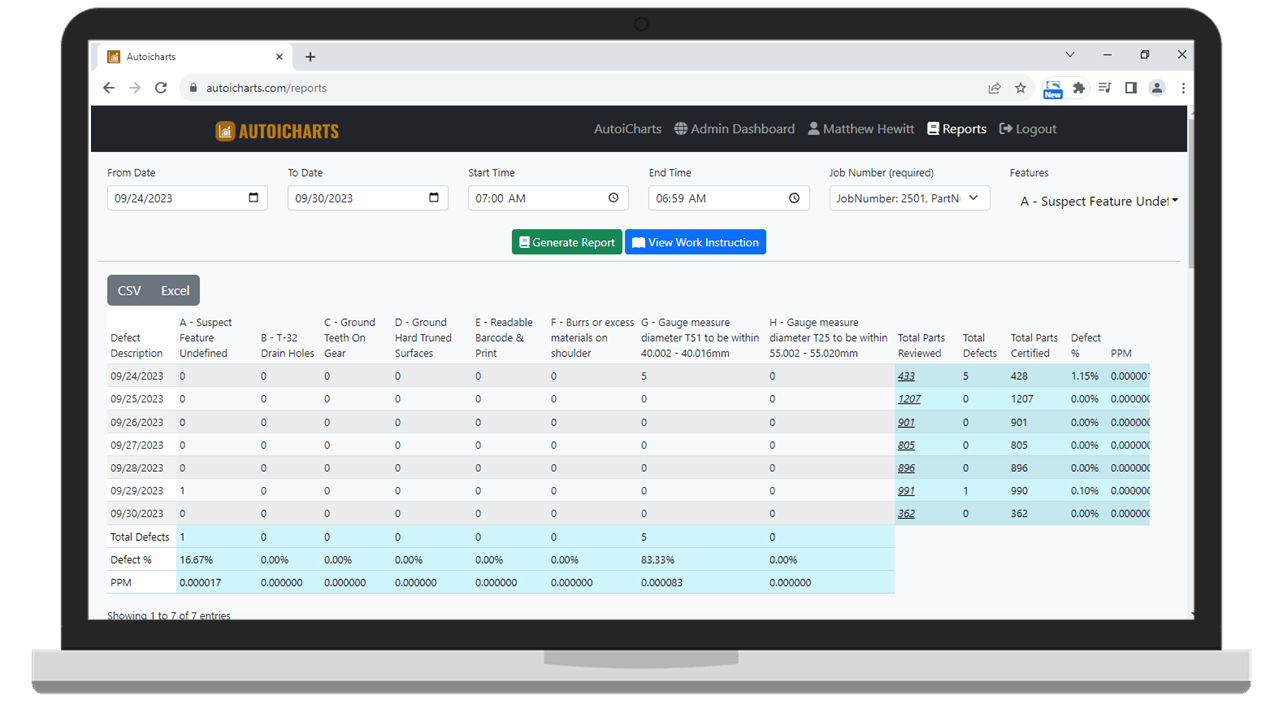Click the clock icon in Start Time
This screenshot has height=722, width=1282.
[614, 198]
